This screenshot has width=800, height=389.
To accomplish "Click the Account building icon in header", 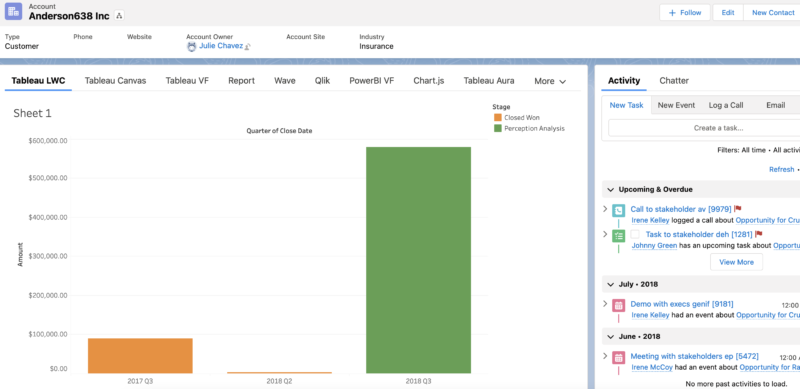I will click(x=13, y=11).
